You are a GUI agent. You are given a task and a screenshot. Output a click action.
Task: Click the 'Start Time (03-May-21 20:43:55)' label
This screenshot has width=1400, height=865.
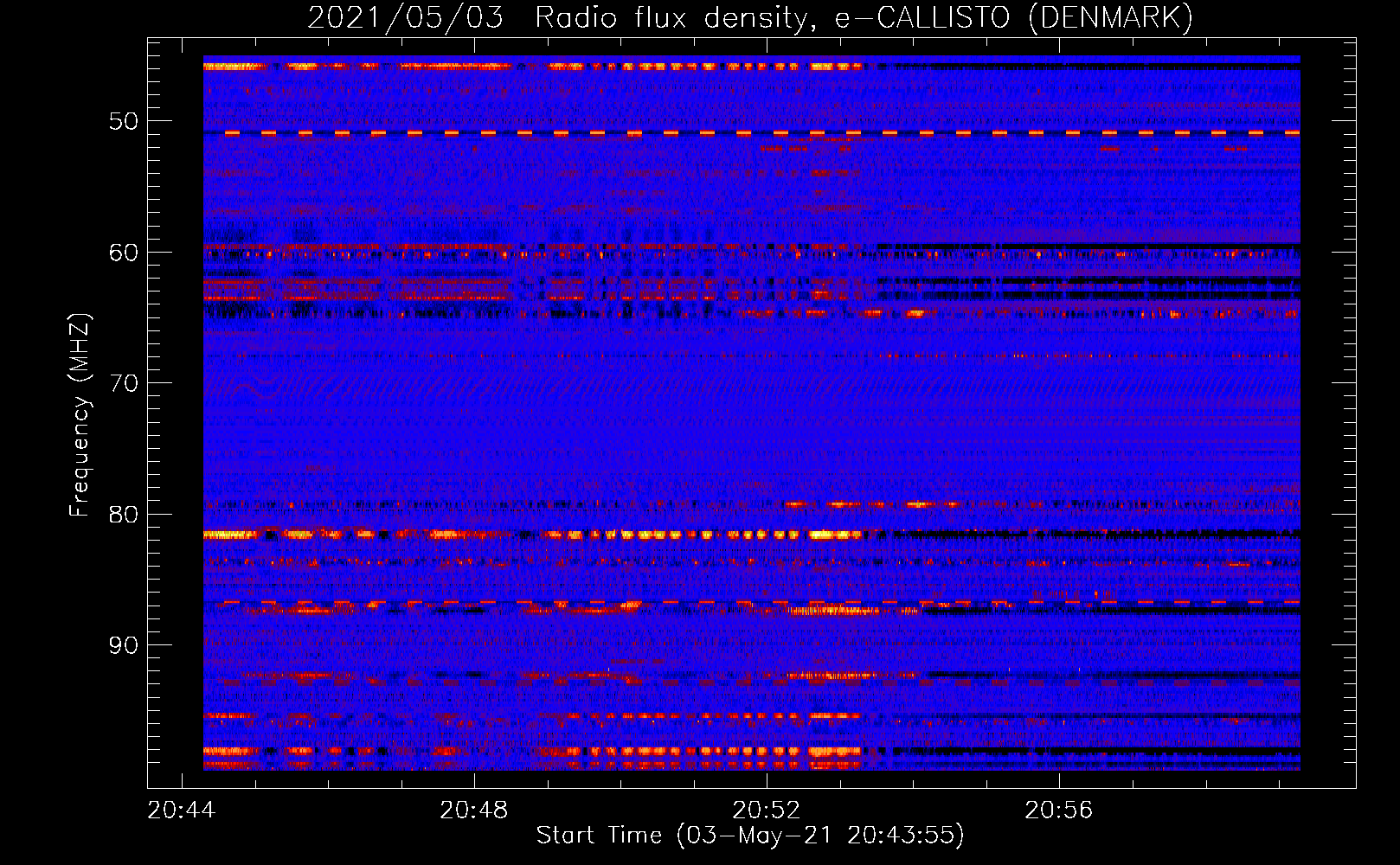tap(750, 836)
